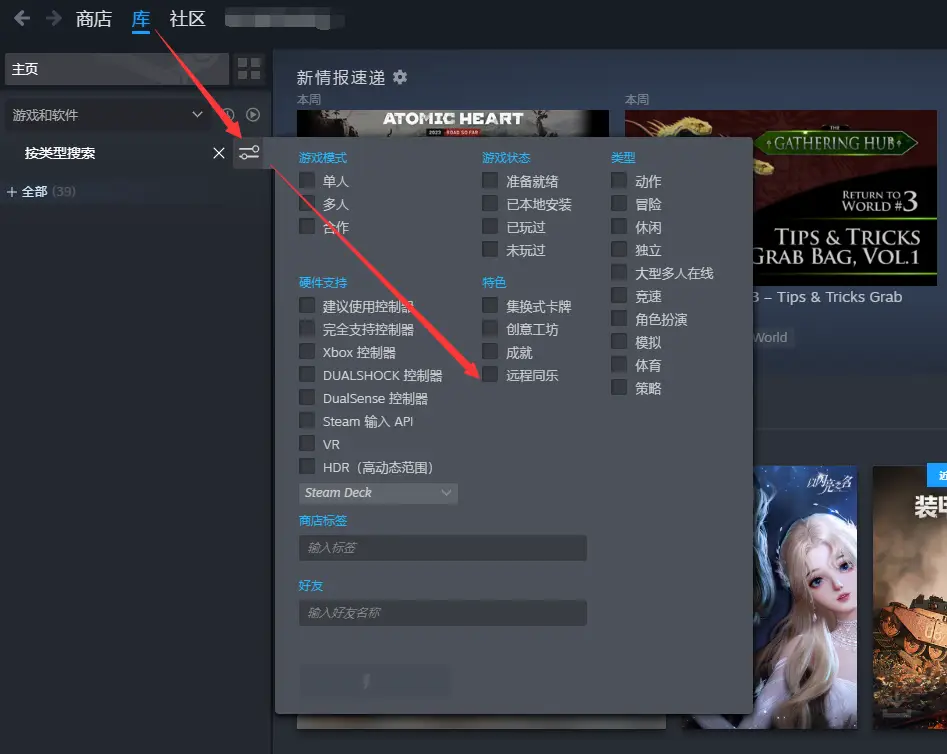Enable the 体育 genre filter

point(618,364)
